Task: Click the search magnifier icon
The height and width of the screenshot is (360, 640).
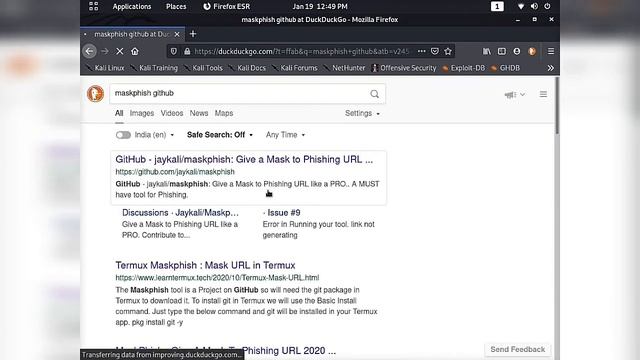Action: [374, 94]
